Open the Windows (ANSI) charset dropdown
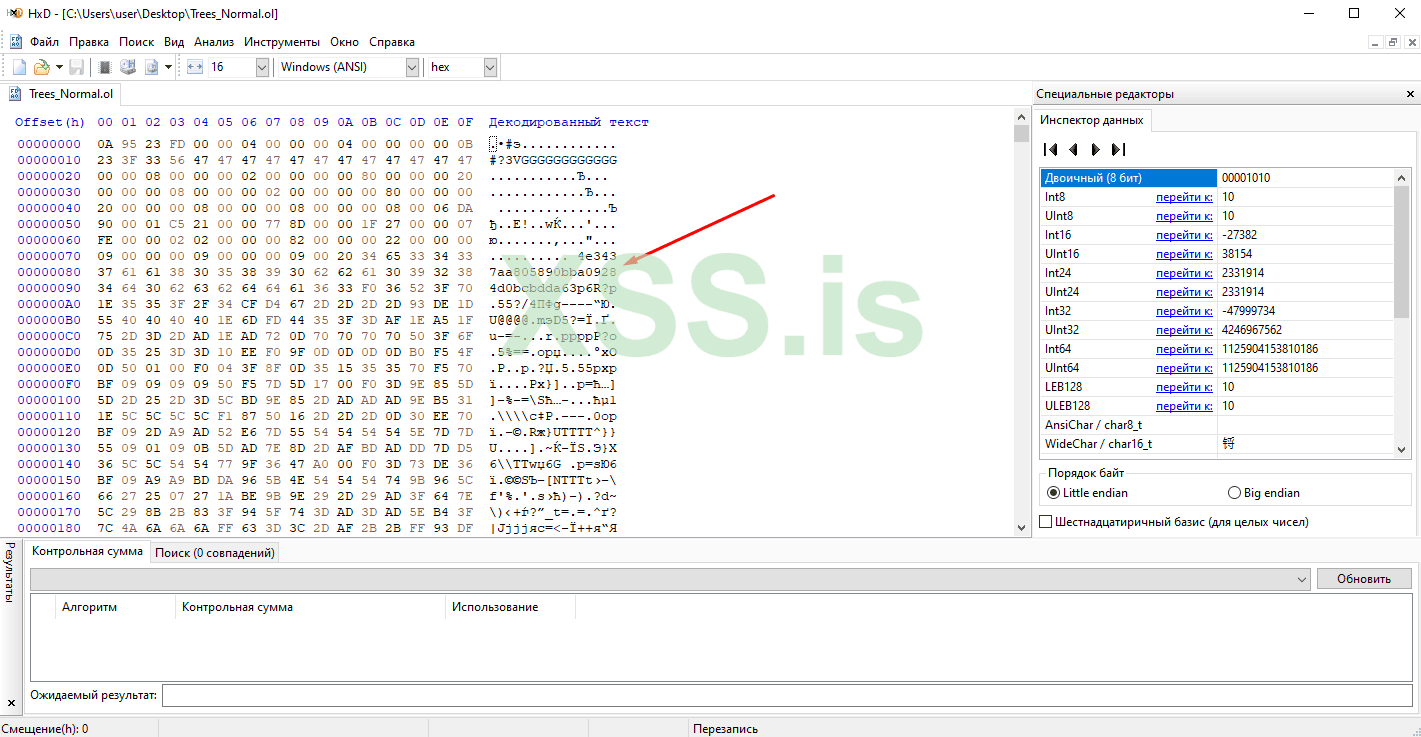The height and width of the screenshot is (737, 1421). [x=412, y=67]
